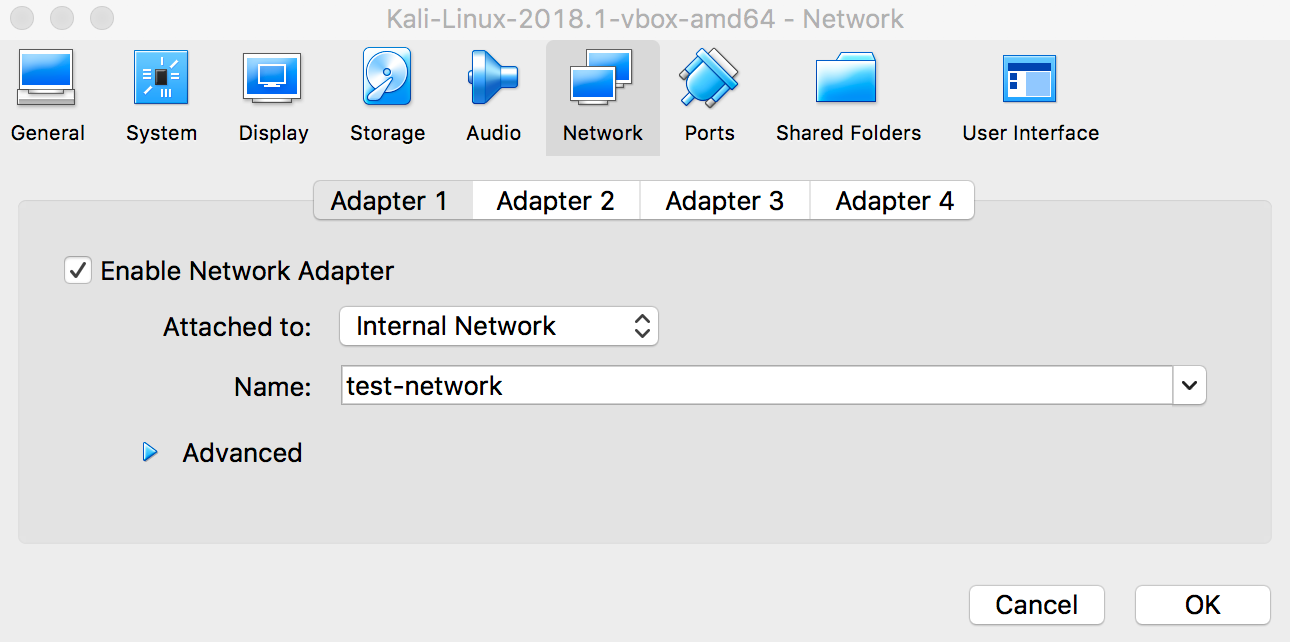Viewport: 1290px width, 642px height.
Task: Select the Adapter 1 tab
Action: (389, 201)
